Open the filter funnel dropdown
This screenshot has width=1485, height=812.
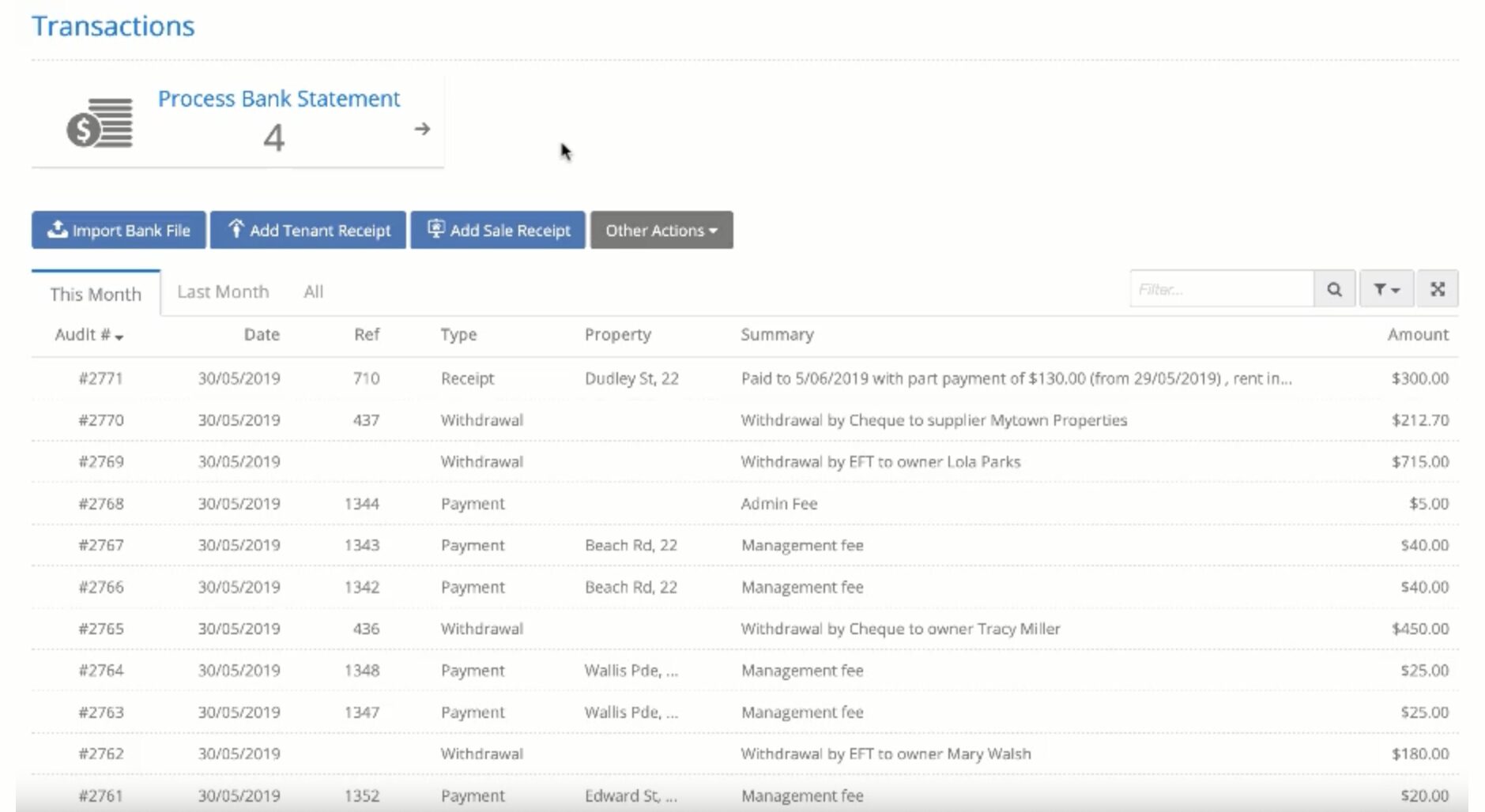pos(1386,289)
